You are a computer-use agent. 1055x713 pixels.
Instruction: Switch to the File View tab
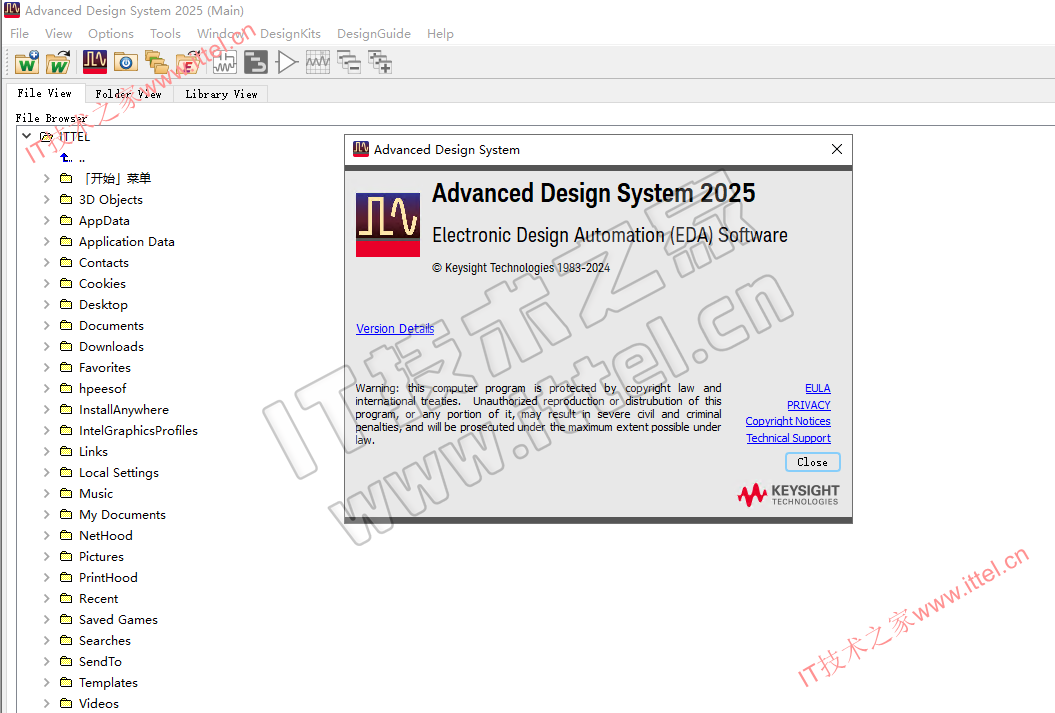[x=45, y=93]
